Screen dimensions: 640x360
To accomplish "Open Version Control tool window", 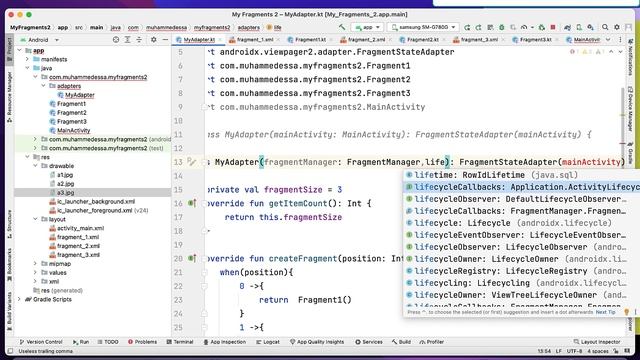I will [x=40, y=342].
